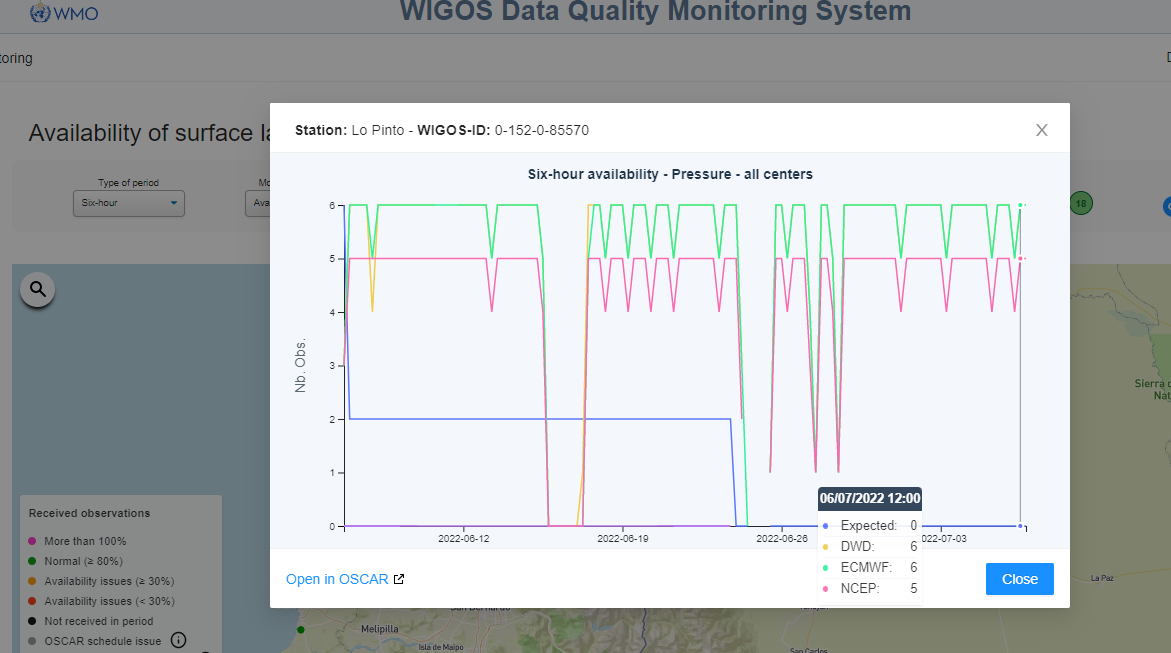
Task: Click the WMO logo in the header
Action: pyautogui.click(x=64, y=13)
